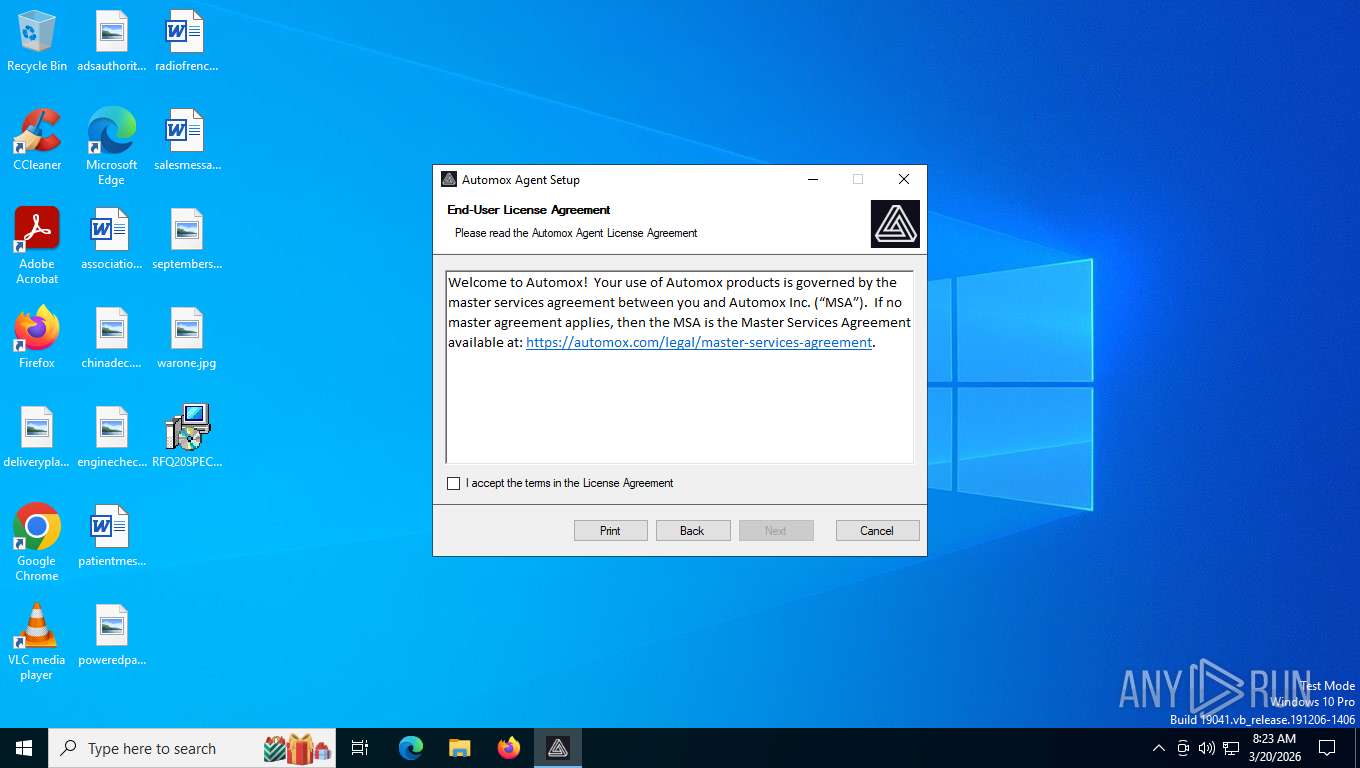Image resolution: width=1360 pixels, height=768 pixels.
Task: Select the associatio... Word document
Action: (111, 239)
